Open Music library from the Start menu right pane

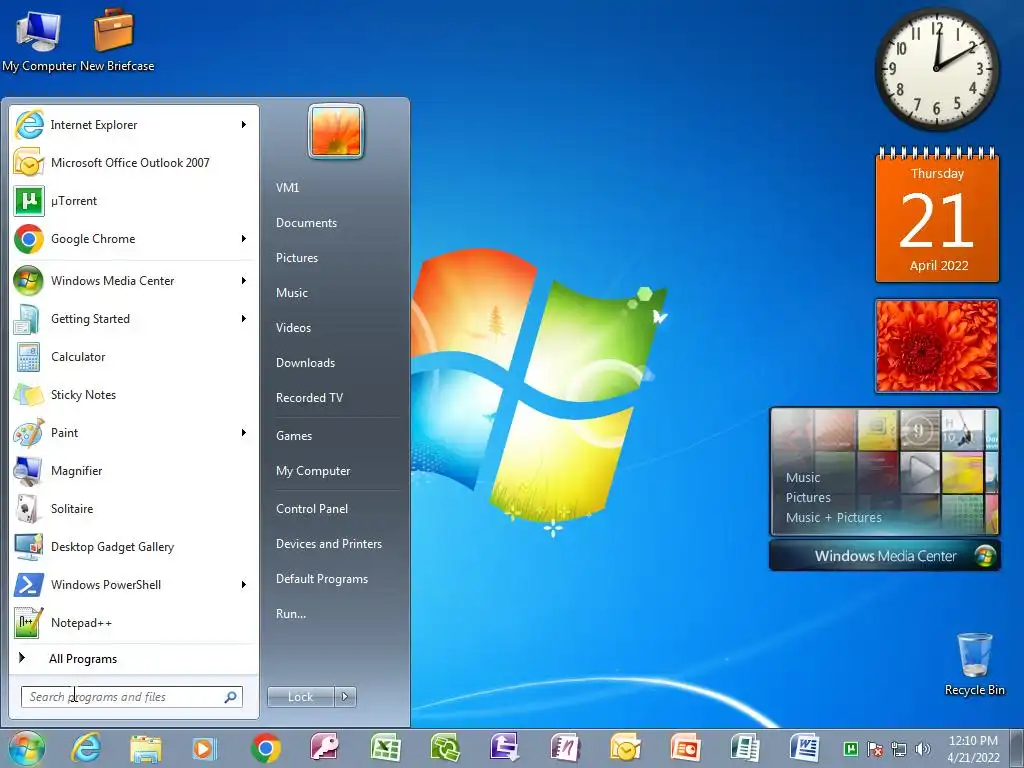(291, 293)
